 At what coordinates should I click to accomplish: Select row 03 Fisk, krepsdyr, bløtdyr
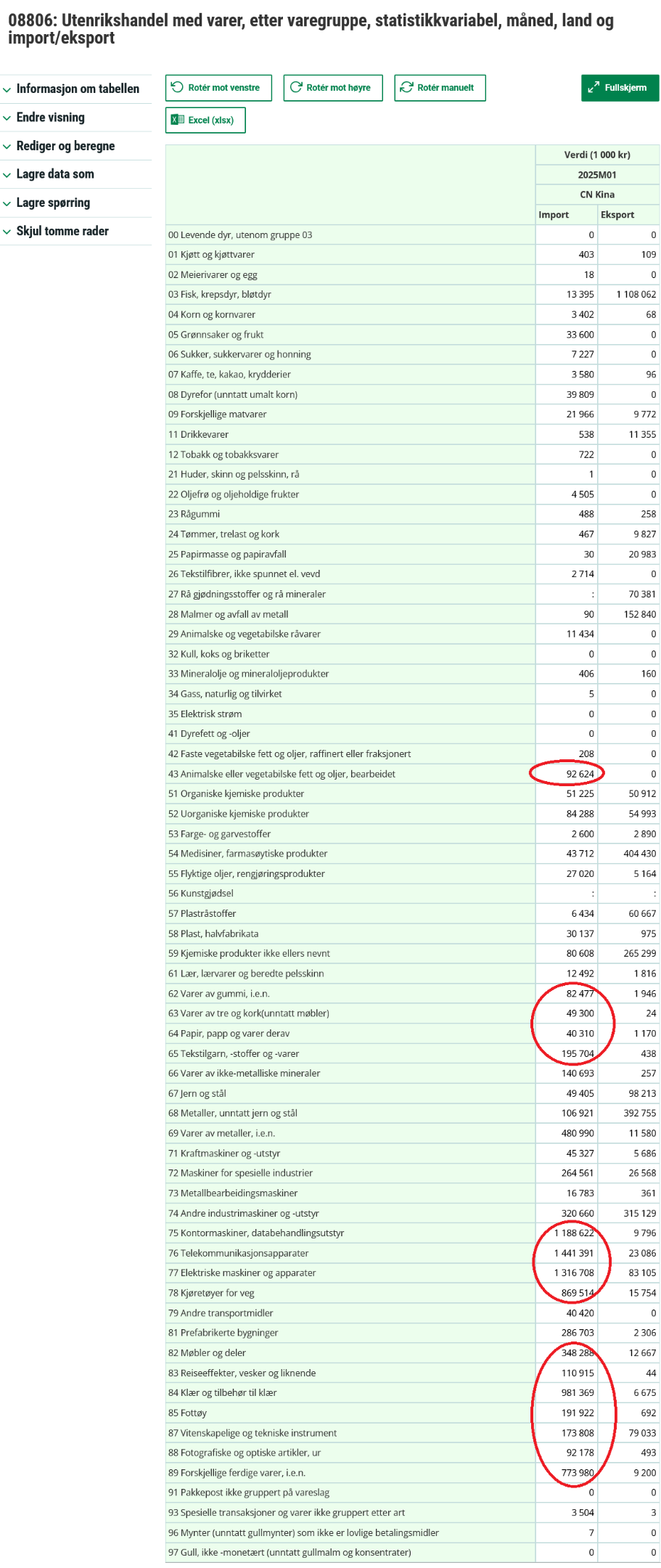pyautogui.click(x=350, y=295)
